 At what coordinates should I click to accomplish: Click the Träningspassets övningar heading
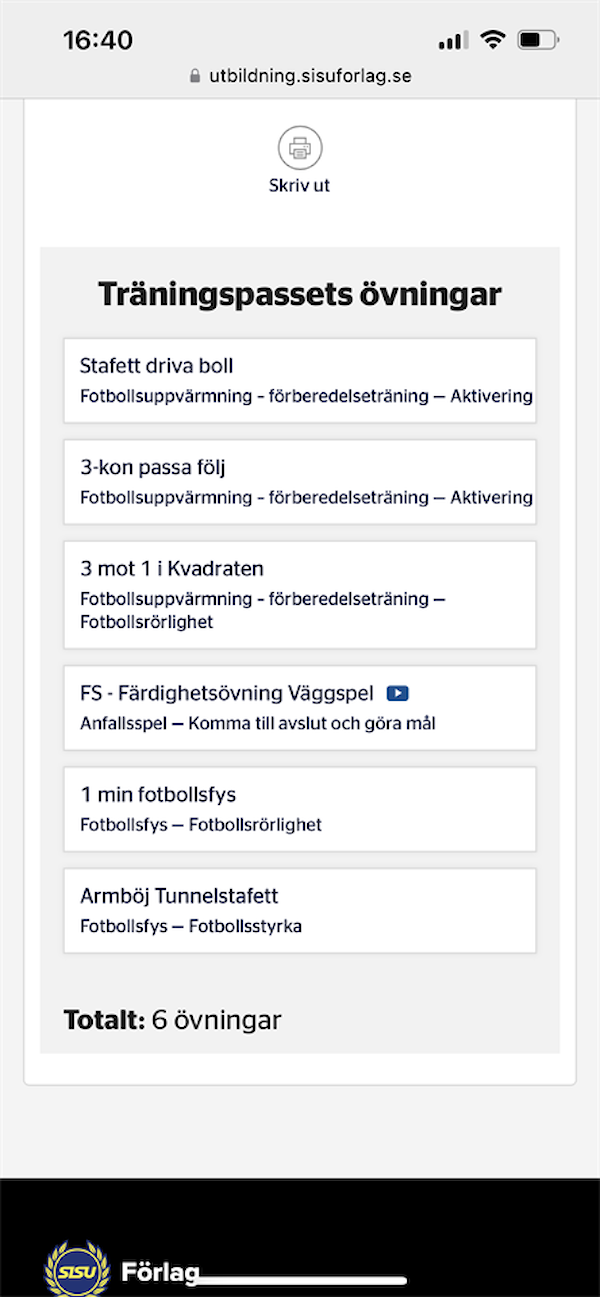tap(300, 295)
